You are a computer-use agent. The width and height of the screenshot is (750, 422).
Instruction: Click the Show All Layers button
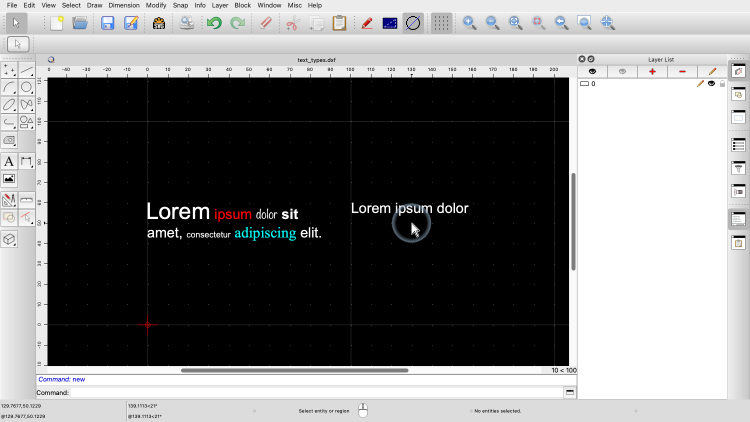pyautogui.click(x=592, y=71)
